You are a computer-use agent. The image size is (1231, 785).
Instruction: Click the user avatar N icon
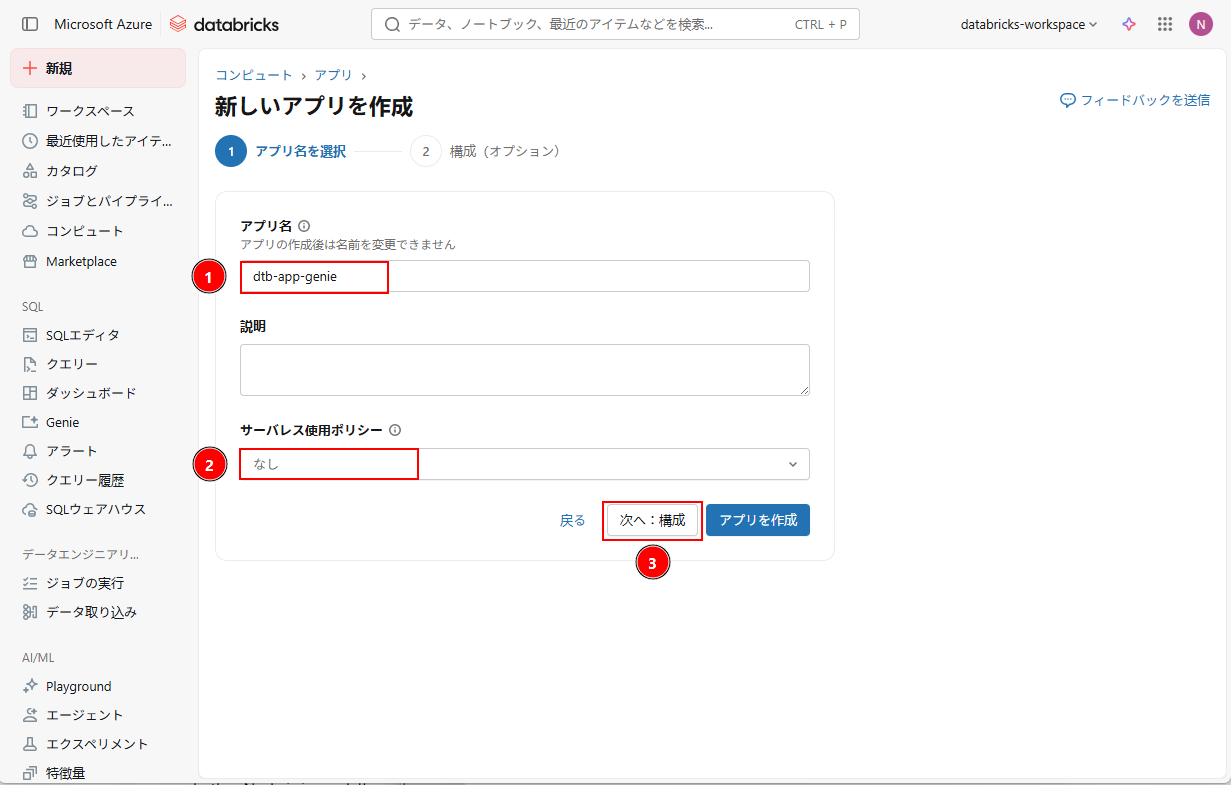[x=1200, y=24]
